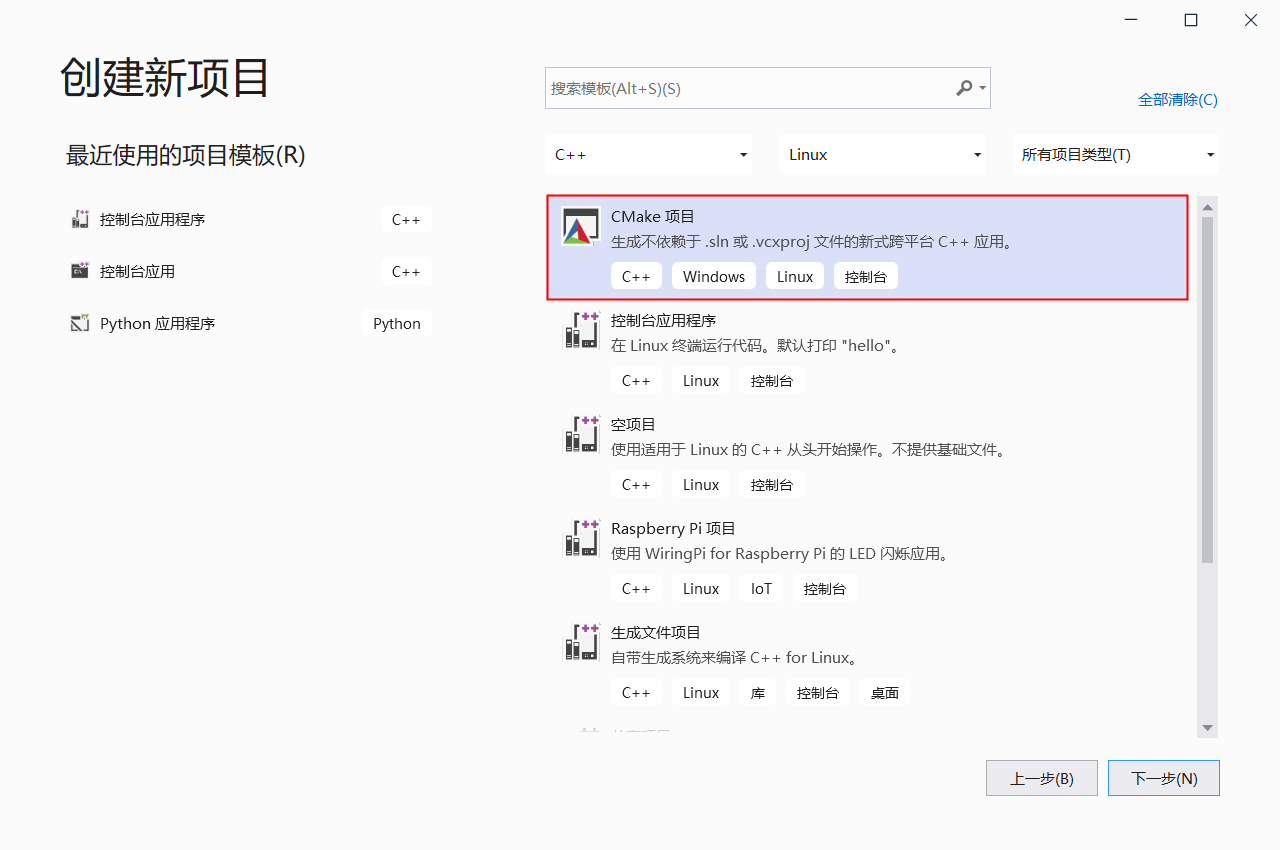This screenshot has height=850, width=1280.
Task: Click the C++ tag on CMake project
Action: click(636, 276)
